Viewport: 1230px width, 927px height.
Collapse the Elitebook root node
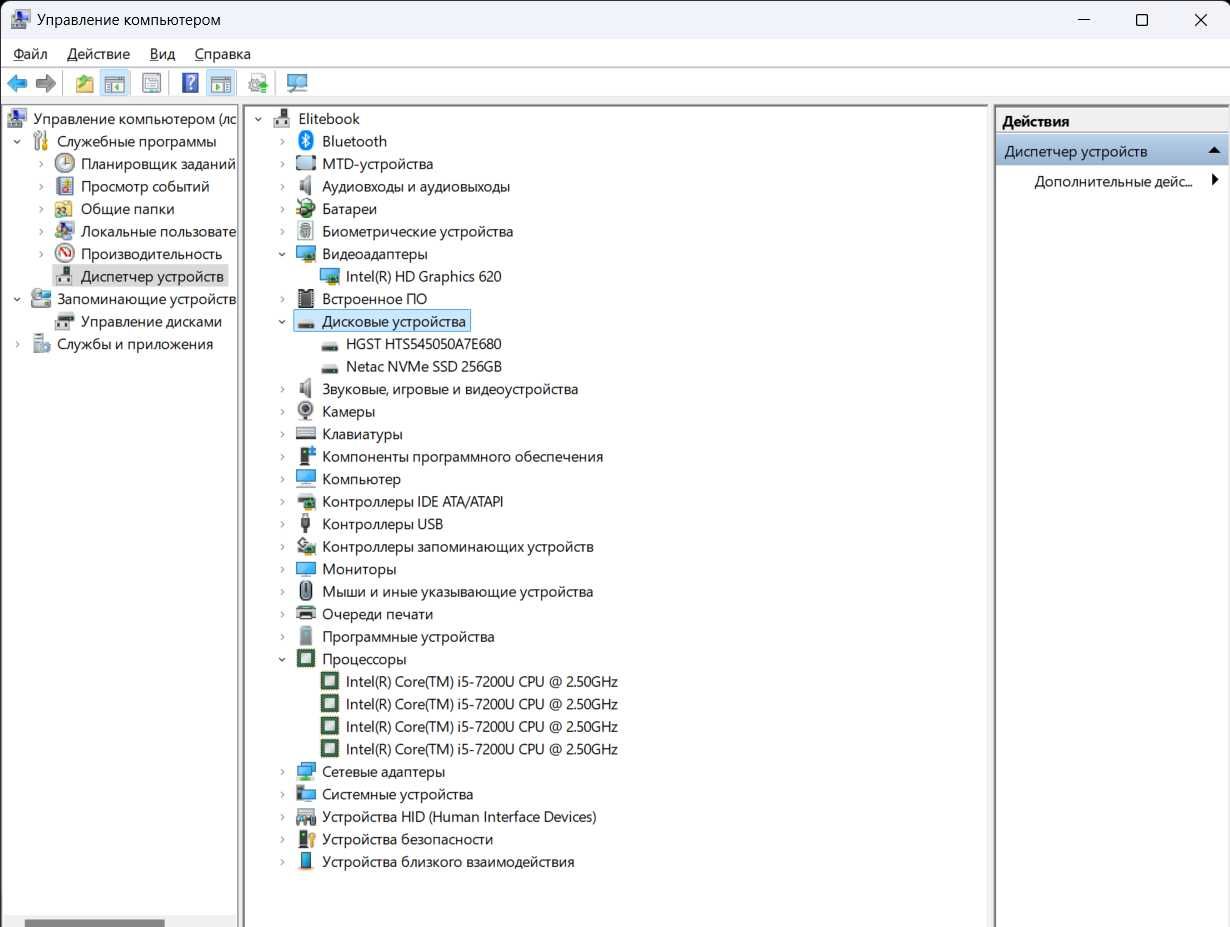coord(259,119)
